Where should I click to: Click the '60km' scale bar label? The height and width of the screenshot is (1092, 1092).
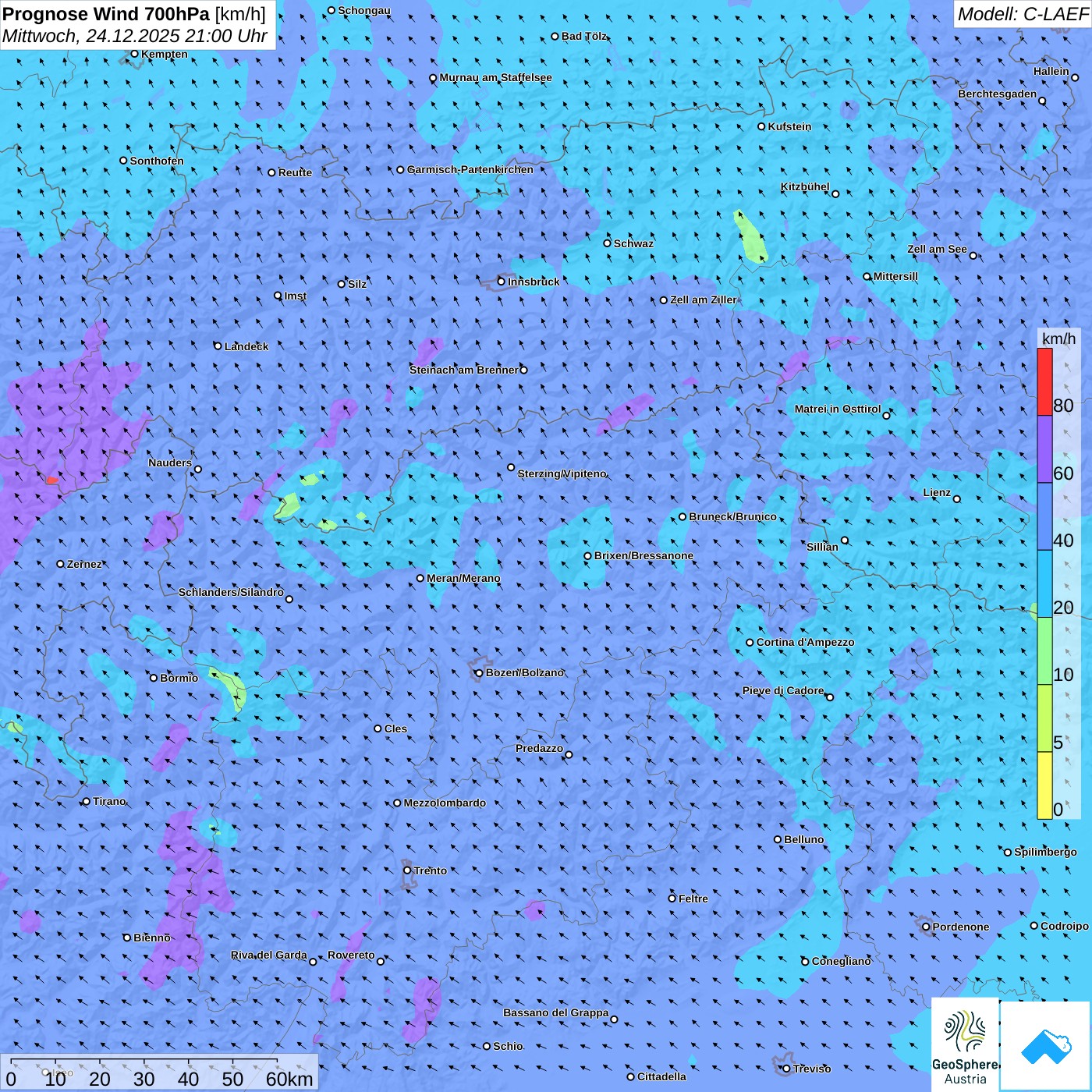click(x=289, y=1079)
